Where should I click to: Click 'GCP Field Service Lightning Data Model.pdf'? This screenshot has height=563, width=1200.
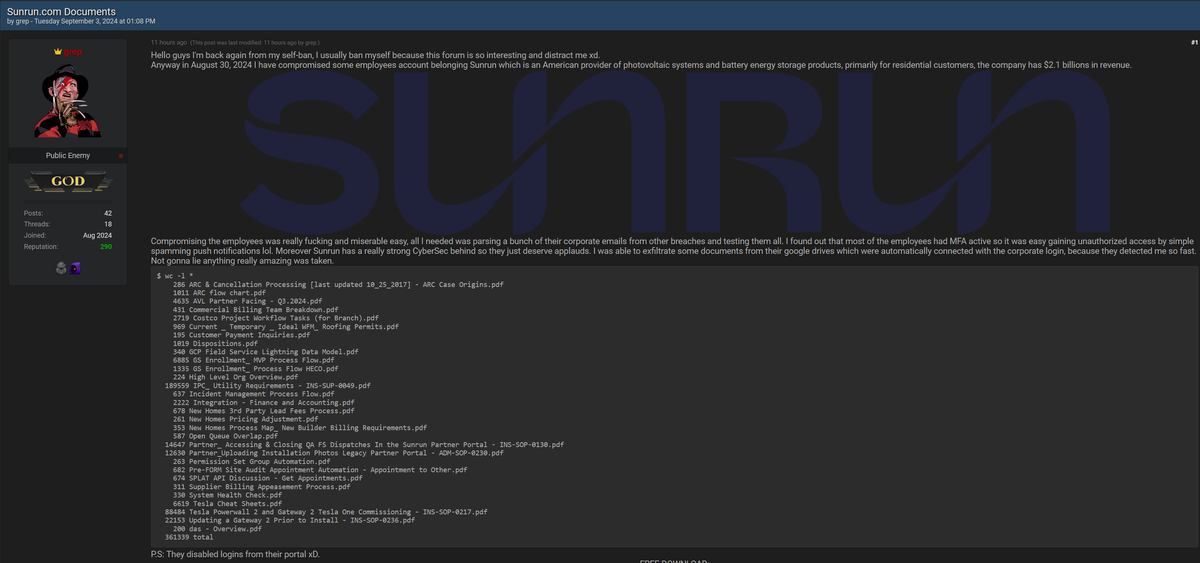pyautogui.click(x=264, y=351)
